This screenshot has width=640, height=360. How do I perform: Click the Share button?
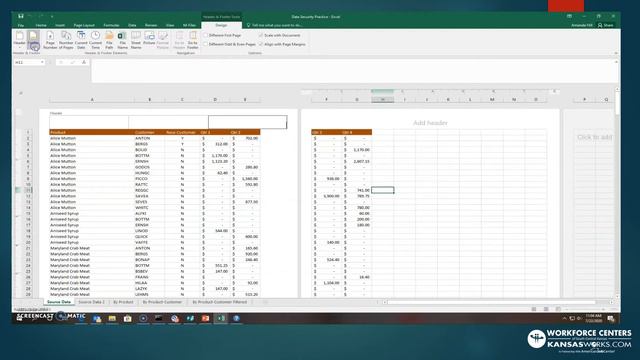606,25
